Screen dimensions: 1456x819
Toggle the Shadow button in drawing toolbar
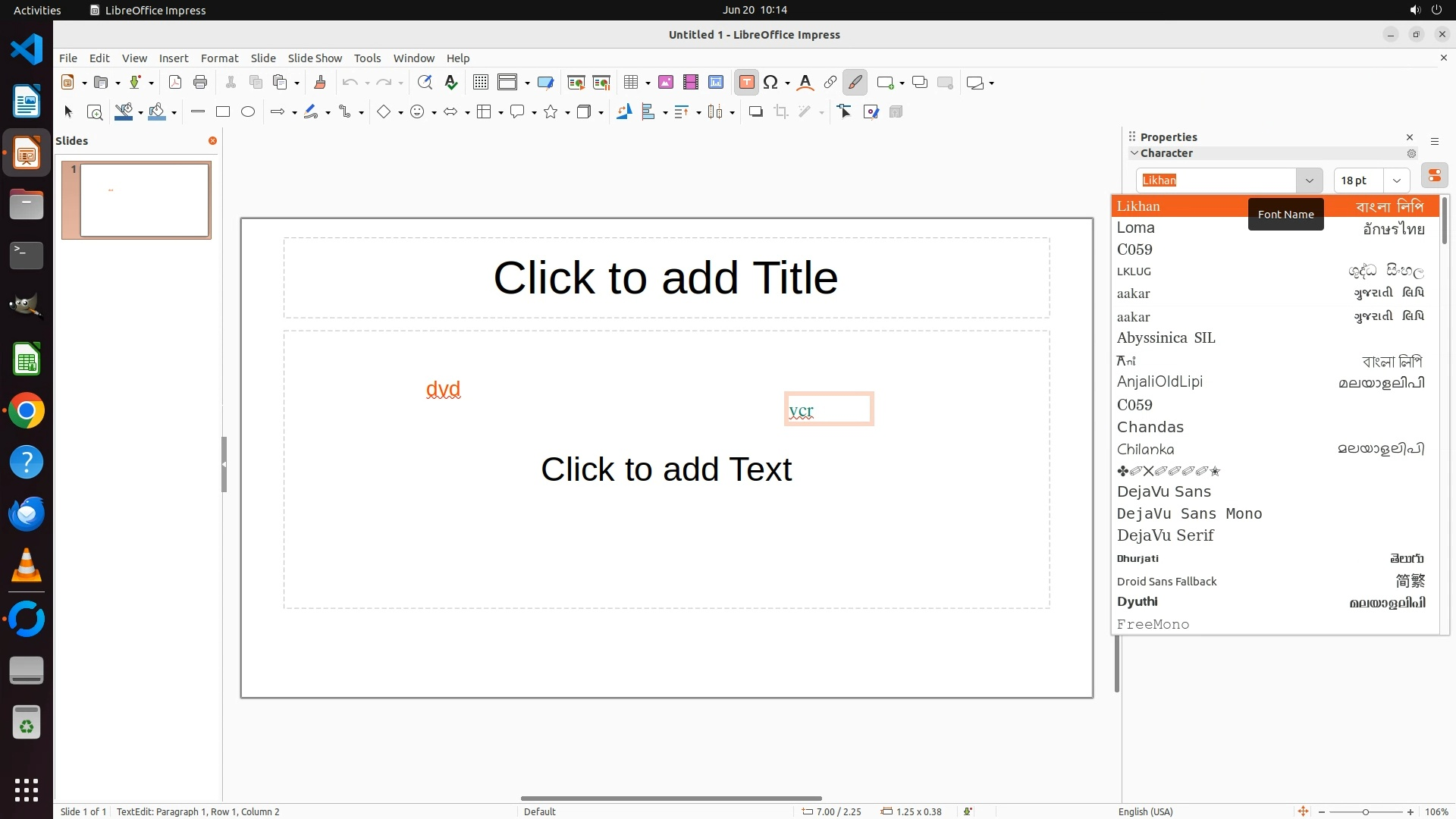coord(755,112)
